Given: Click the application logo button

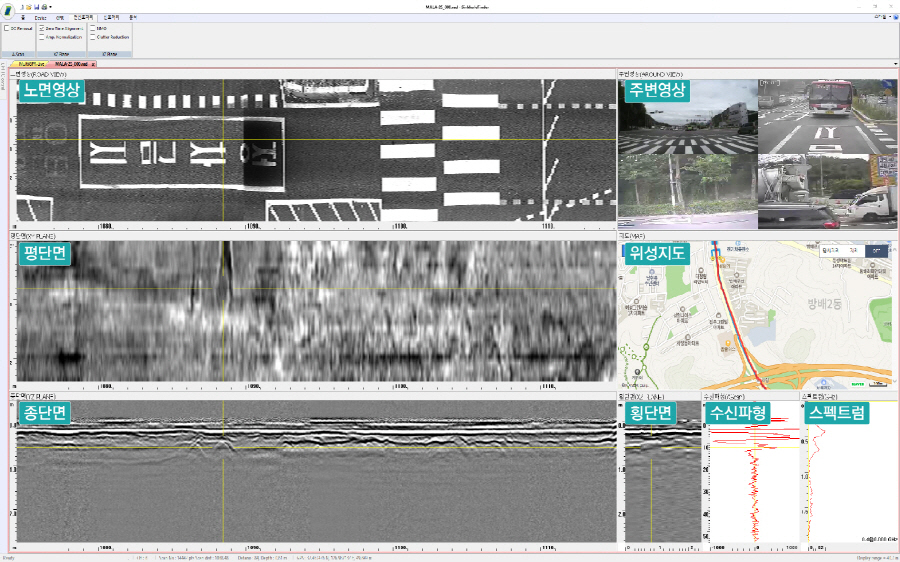Looking at the screenshot, I should click(x=9, y=8).
